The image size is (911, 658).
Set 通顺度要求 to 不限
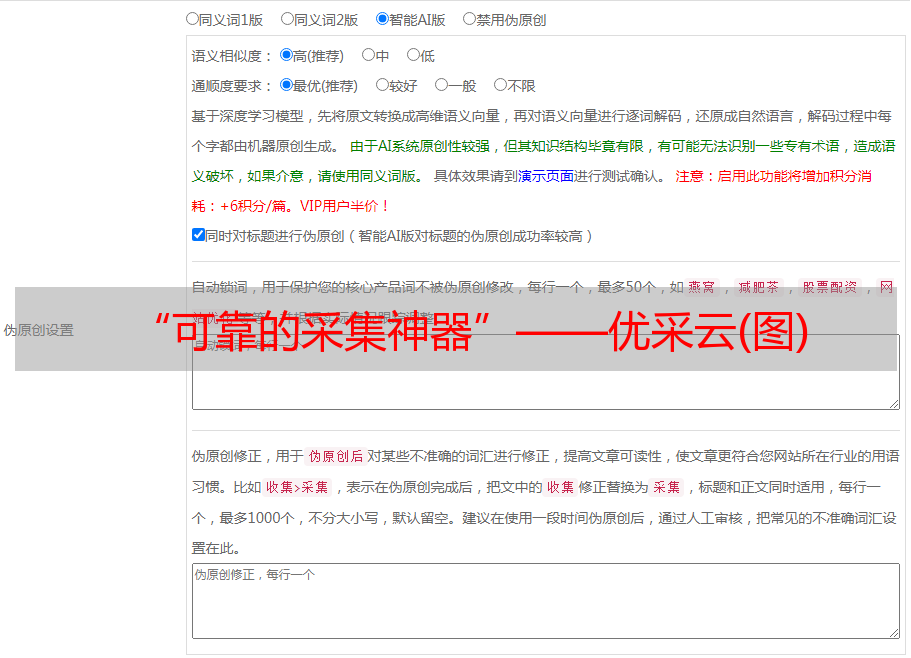[x=500, y=85]
